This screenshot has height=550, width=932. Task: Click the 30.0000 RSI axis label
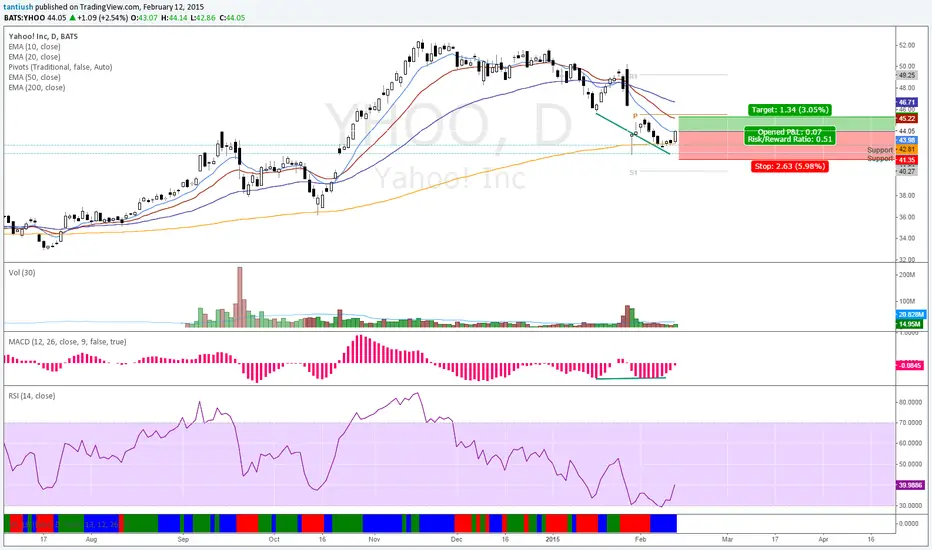pyautogui.click(x=911, y=506)
